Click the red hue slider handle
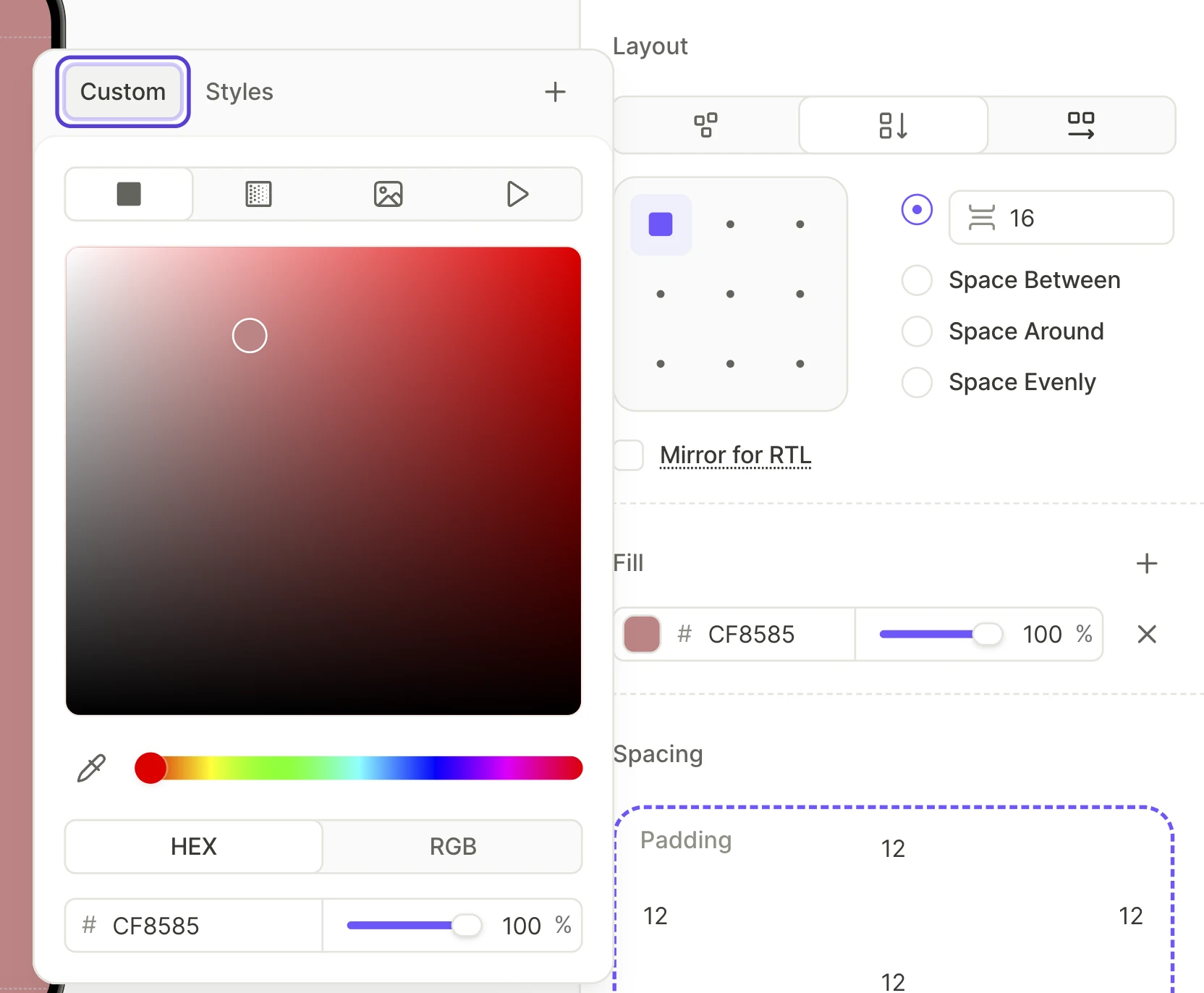Viewport: 1204px width, 993px height. tap(150, 768)
